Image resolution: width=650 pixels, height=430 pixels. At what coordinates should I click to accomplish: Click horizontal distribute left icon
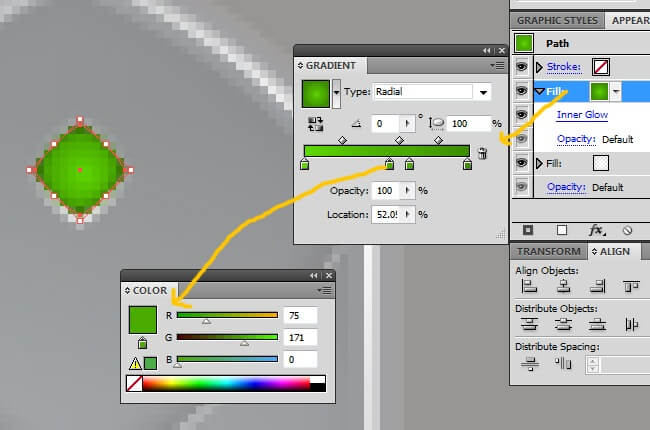pyautogui.click(x=631, y=324)
